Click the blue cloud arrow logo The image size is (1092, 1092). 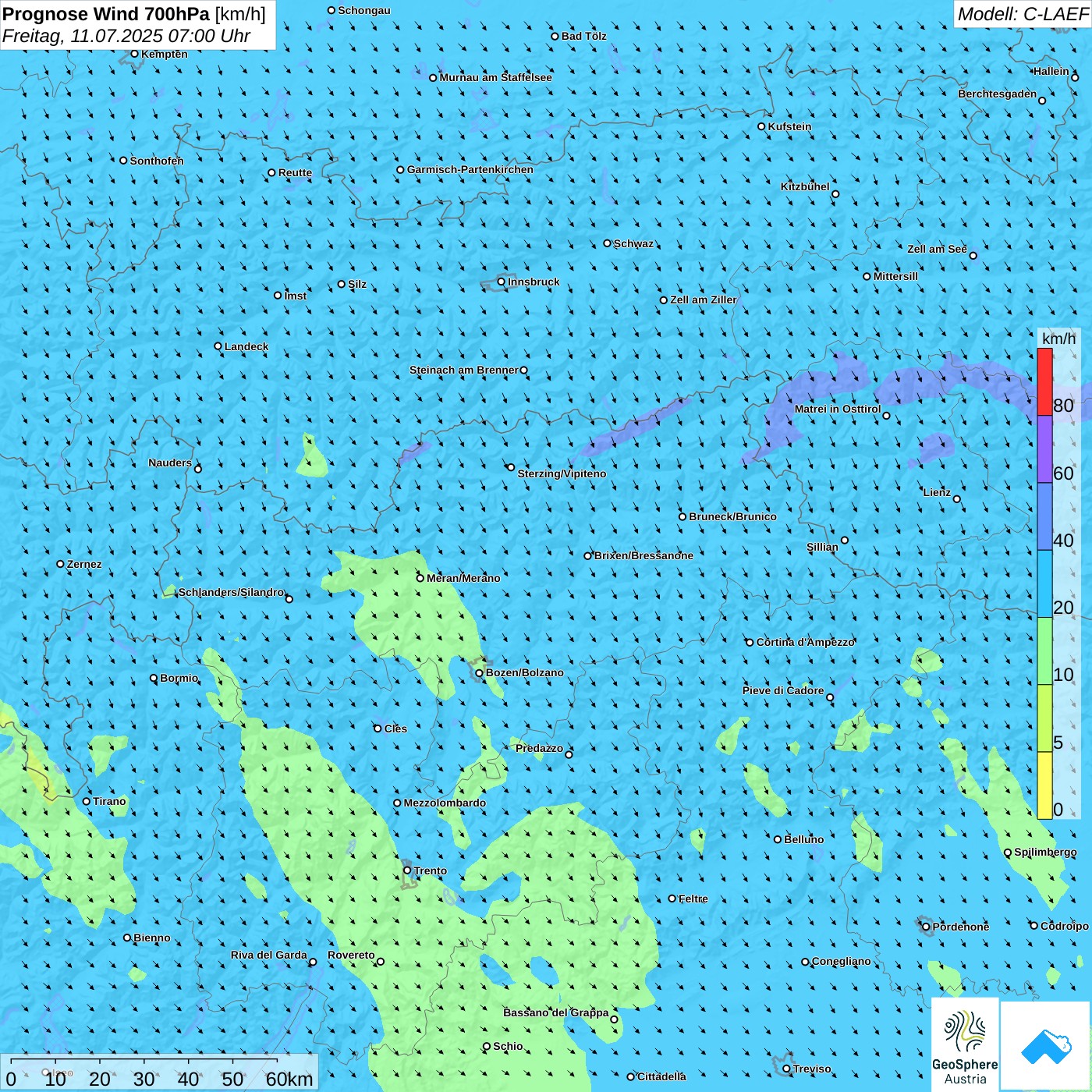1045,1046
